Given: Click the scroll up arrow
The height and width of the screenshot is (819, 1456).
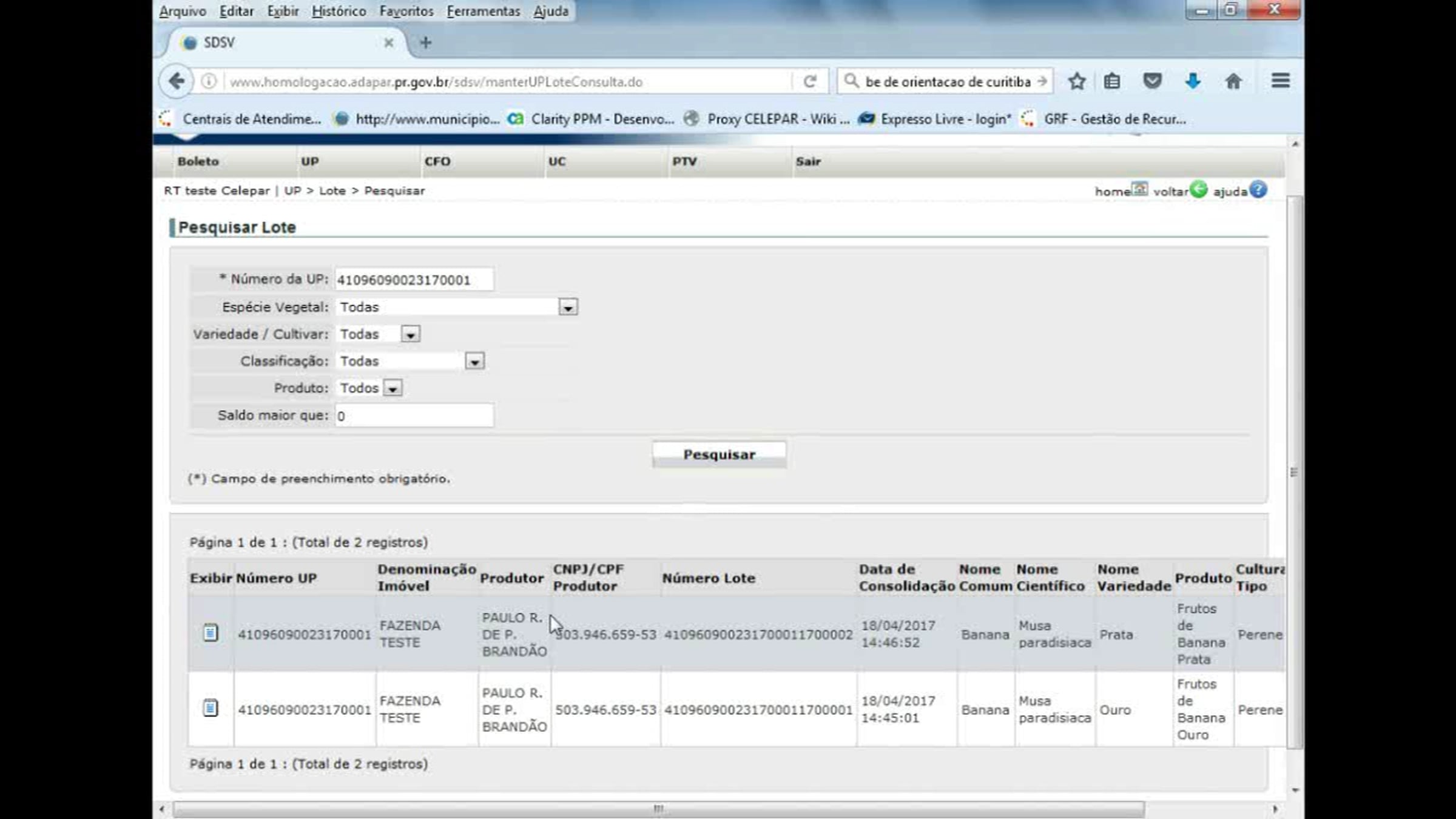Looking at the screenshot, I should click(1295, 144).
